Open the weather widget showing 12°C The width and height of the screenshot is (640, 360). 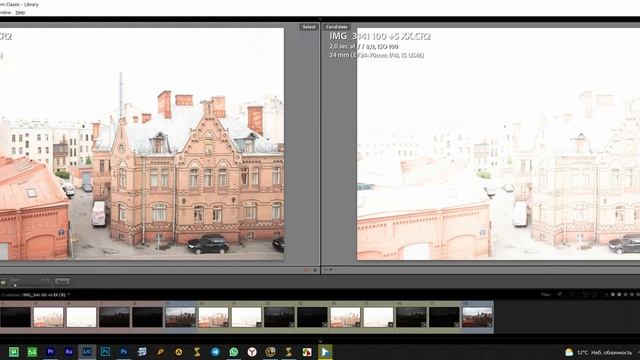[598, 352]
